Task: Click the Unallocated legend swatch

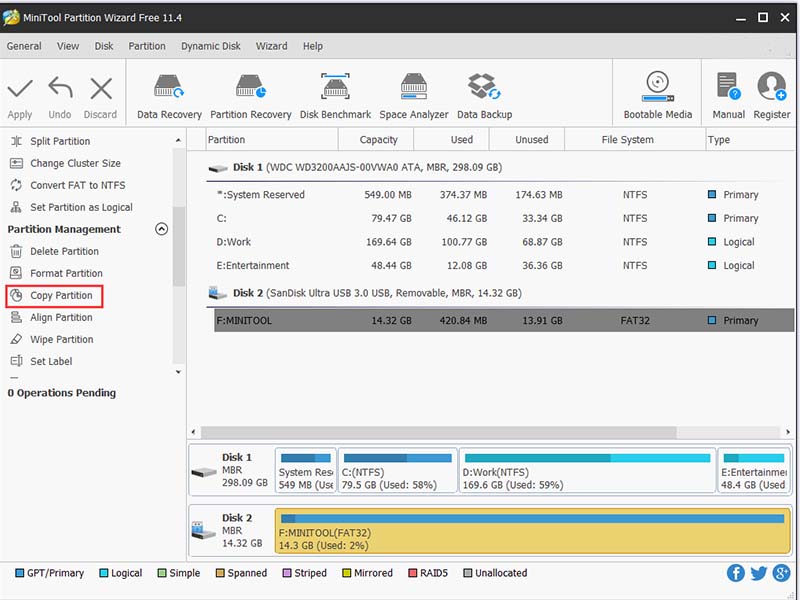Action: (467, 573)
